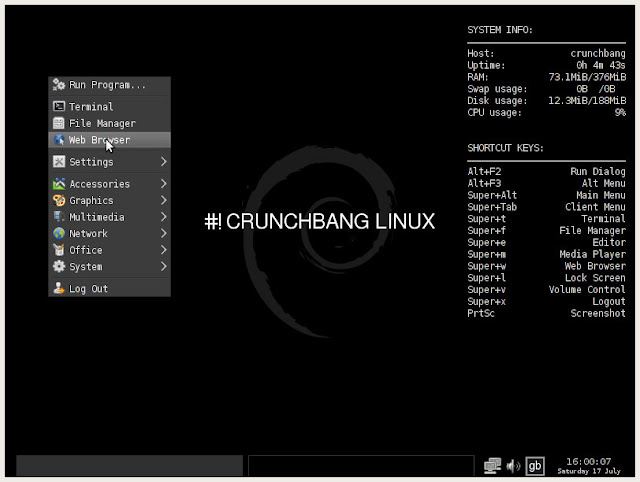Click the Graphics palette icon

[59, 200]
